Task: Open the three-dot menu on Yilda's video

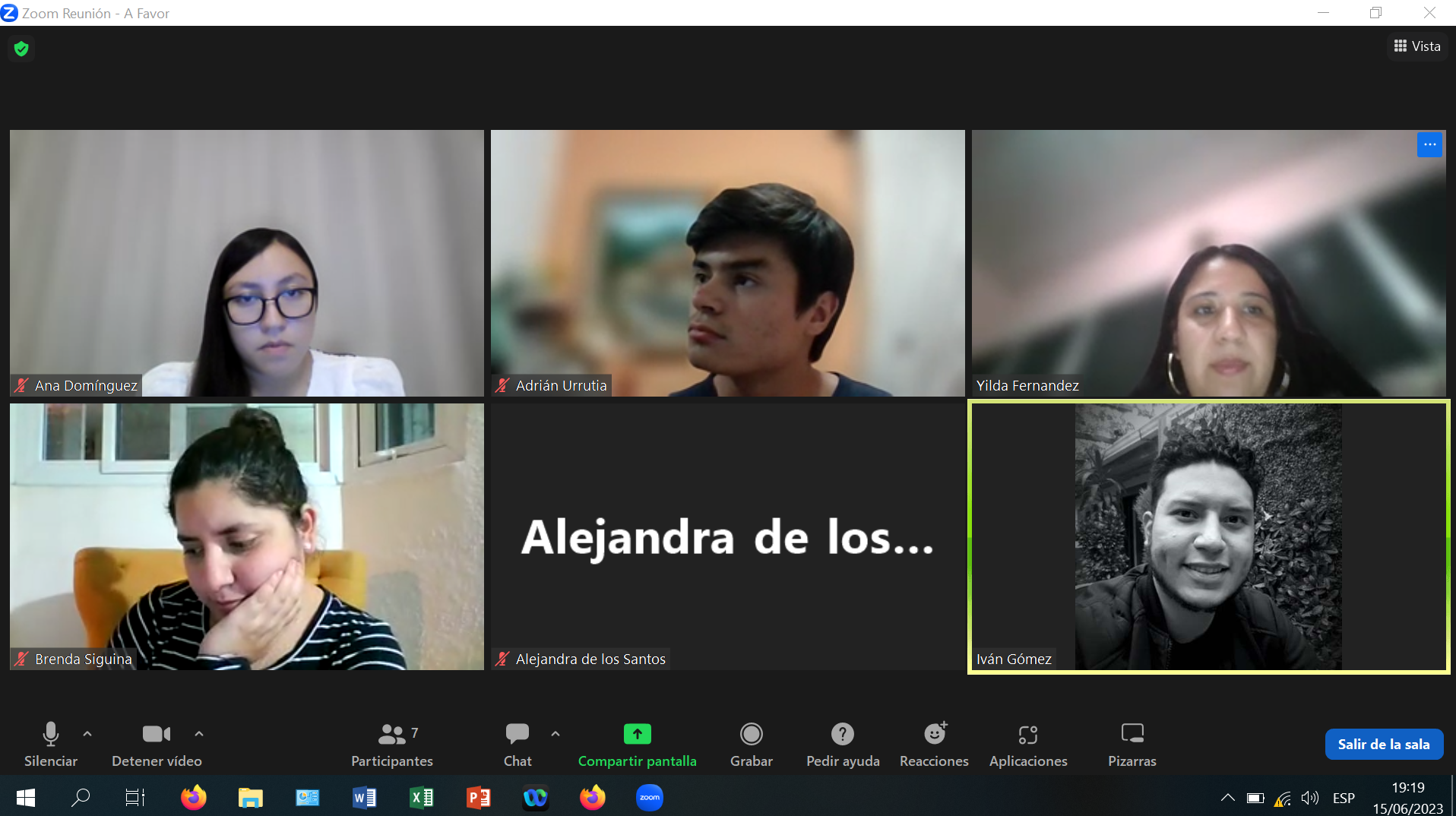Action: 1429,144
